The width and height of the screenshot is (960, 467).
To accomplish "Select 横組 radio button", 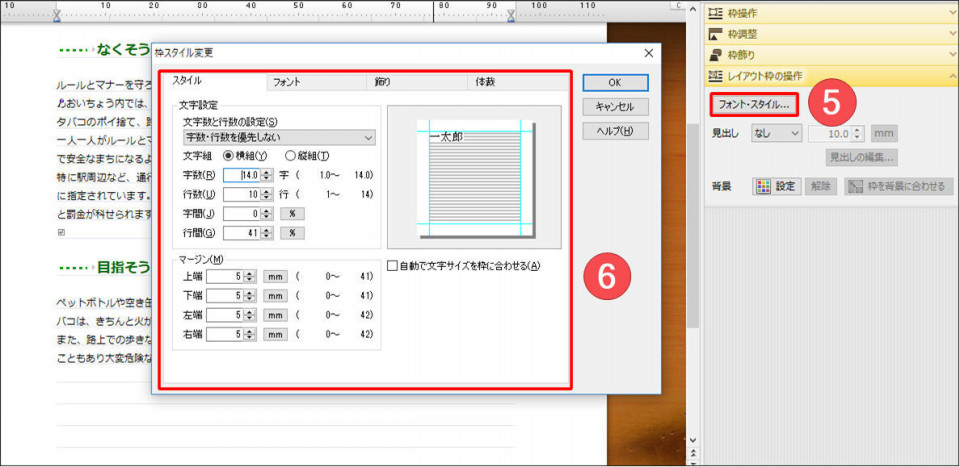I will click(228, 156).
